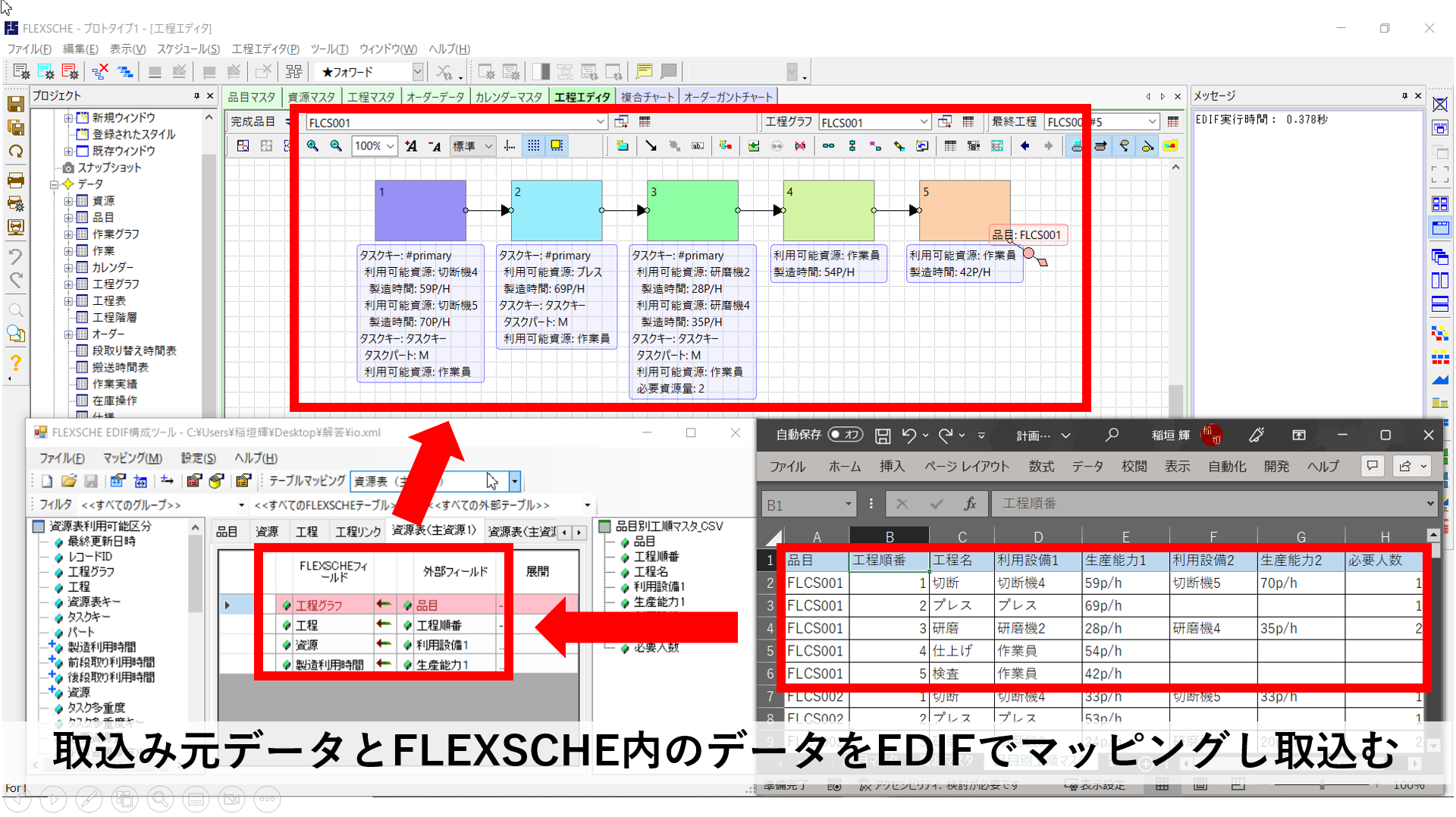Click the cascade windows icon in right sidebar
Viewport: 1456px width, 817px height.
pyautogui.click(x=1439, y=257)
